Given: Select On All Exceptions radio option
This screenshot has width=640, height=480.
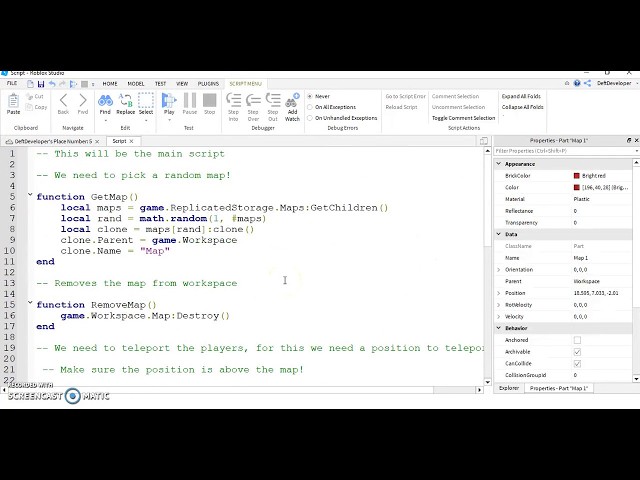Looking at the screenshot, I should [x=310, y=107].
